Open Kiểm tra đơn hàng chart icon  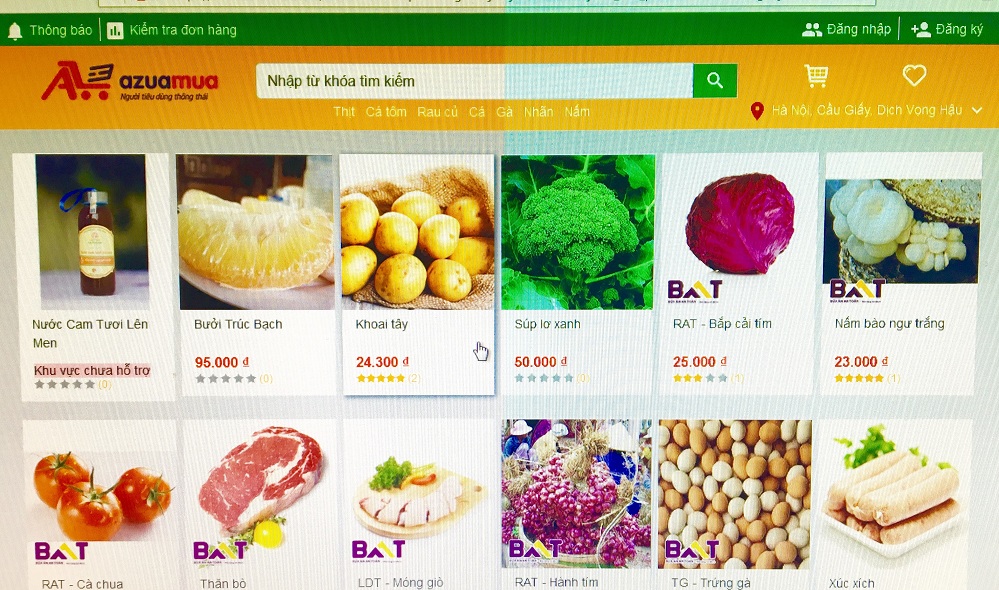[115, 31]
